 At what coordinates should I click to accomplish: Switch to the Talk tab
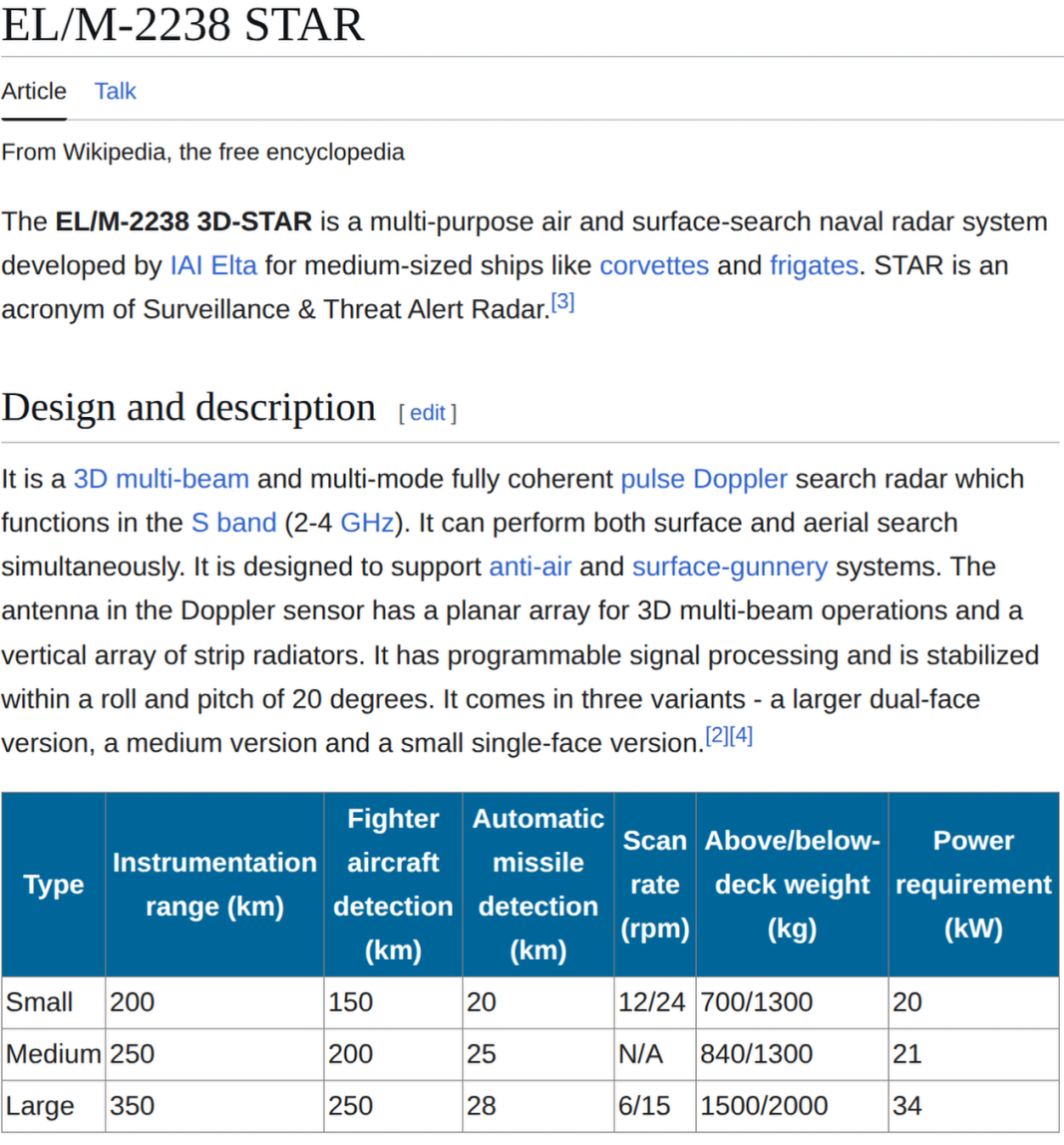[x=116, y=92]
